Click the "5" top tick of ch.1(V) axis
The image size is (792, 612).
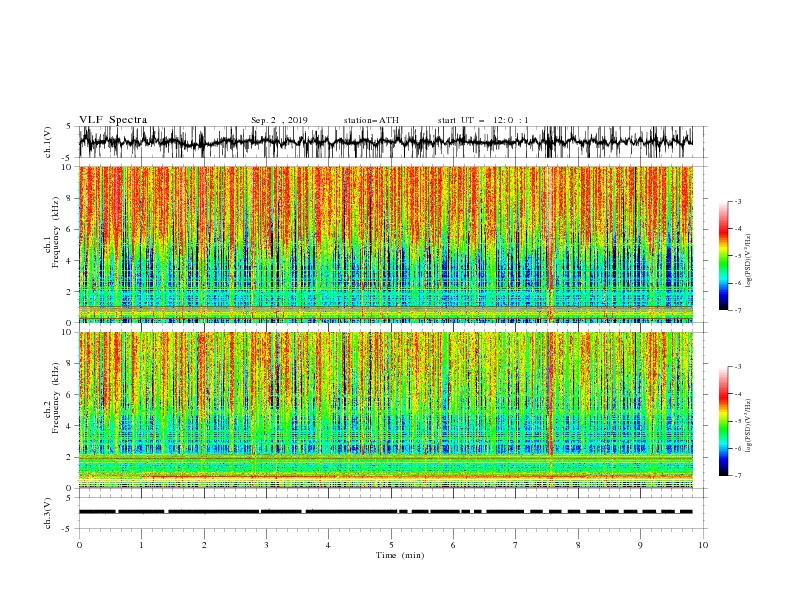coord(70,126)
